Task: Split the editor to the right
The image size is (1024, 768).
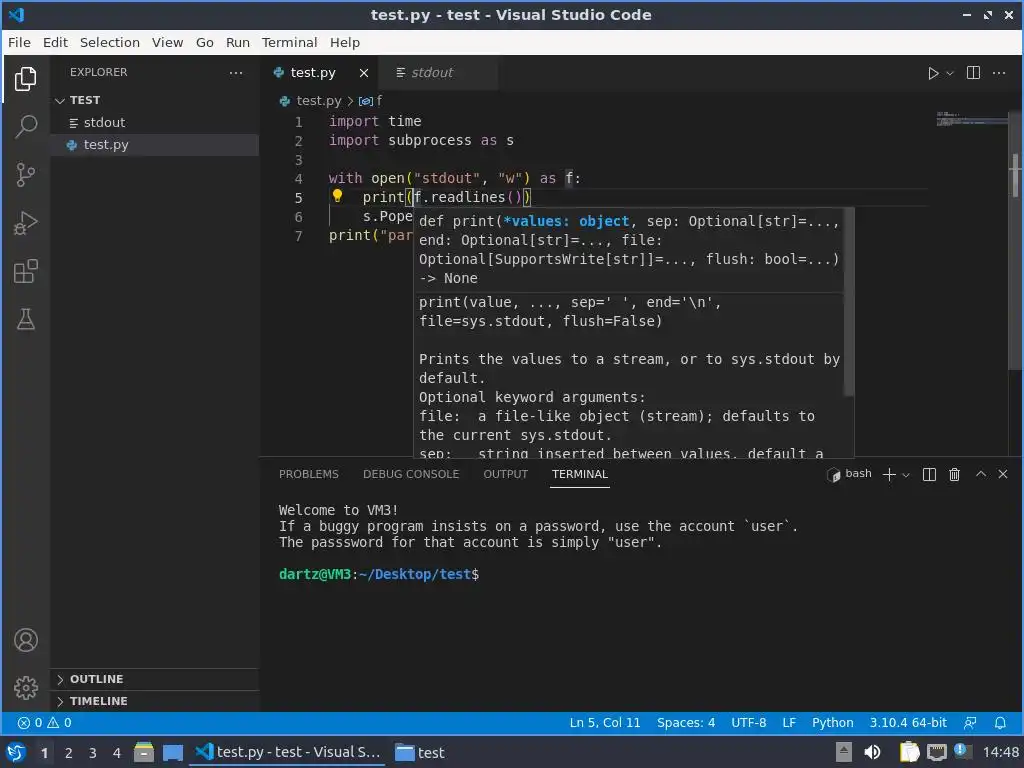Action: click(973, 72)
